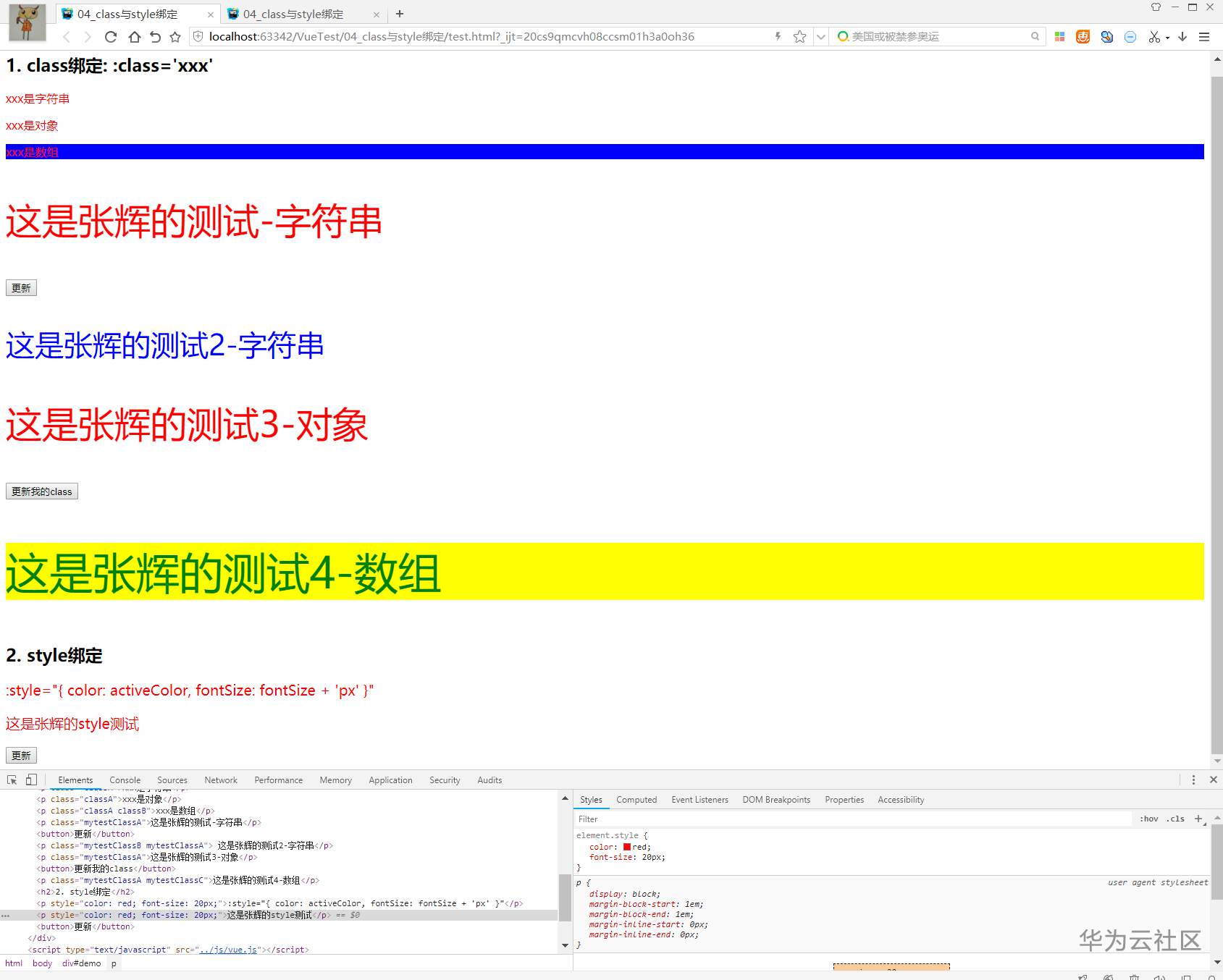Screen dimensions: 1223x980
Task: Click the first 更新 button below 字符串 text
Action: point(21,288)
